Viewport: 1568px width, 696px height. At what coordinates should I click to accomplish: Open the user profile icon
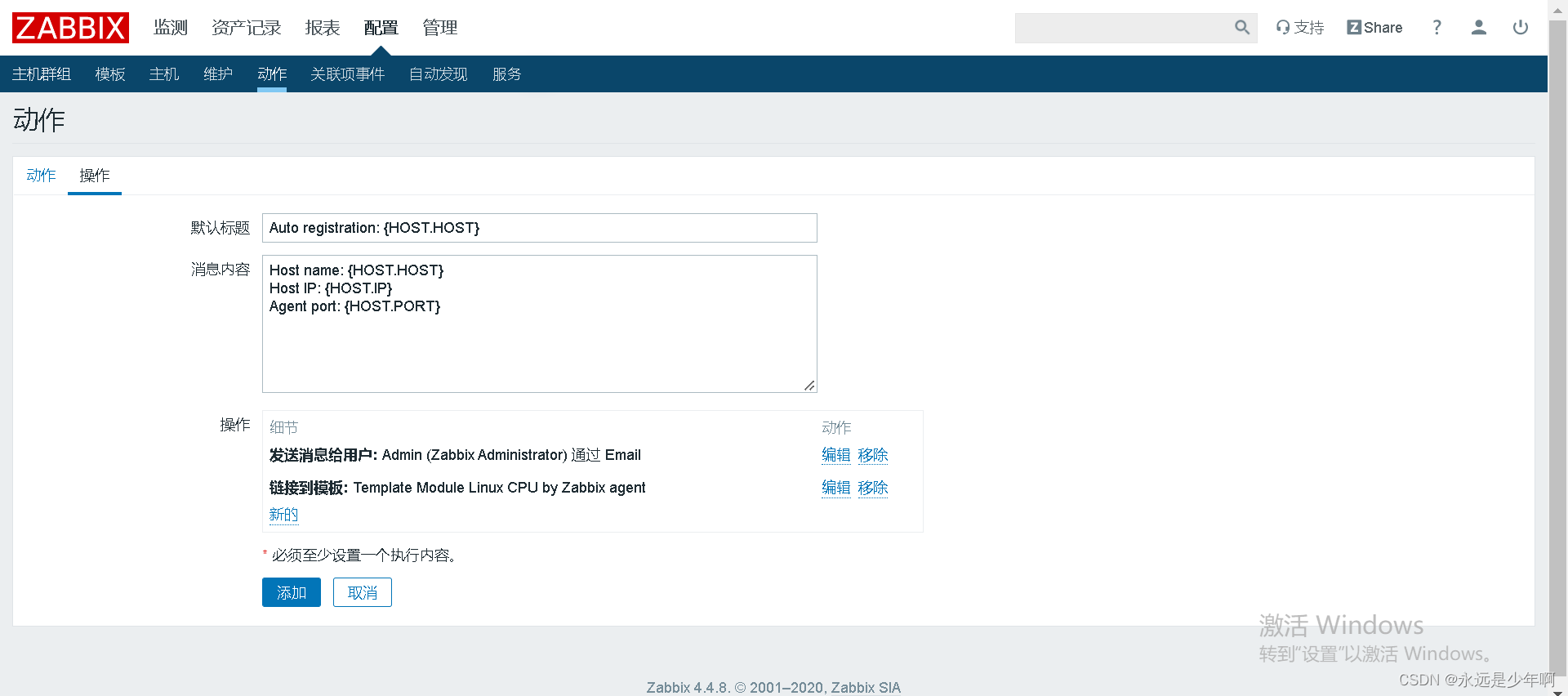[x=1478, y=28]
